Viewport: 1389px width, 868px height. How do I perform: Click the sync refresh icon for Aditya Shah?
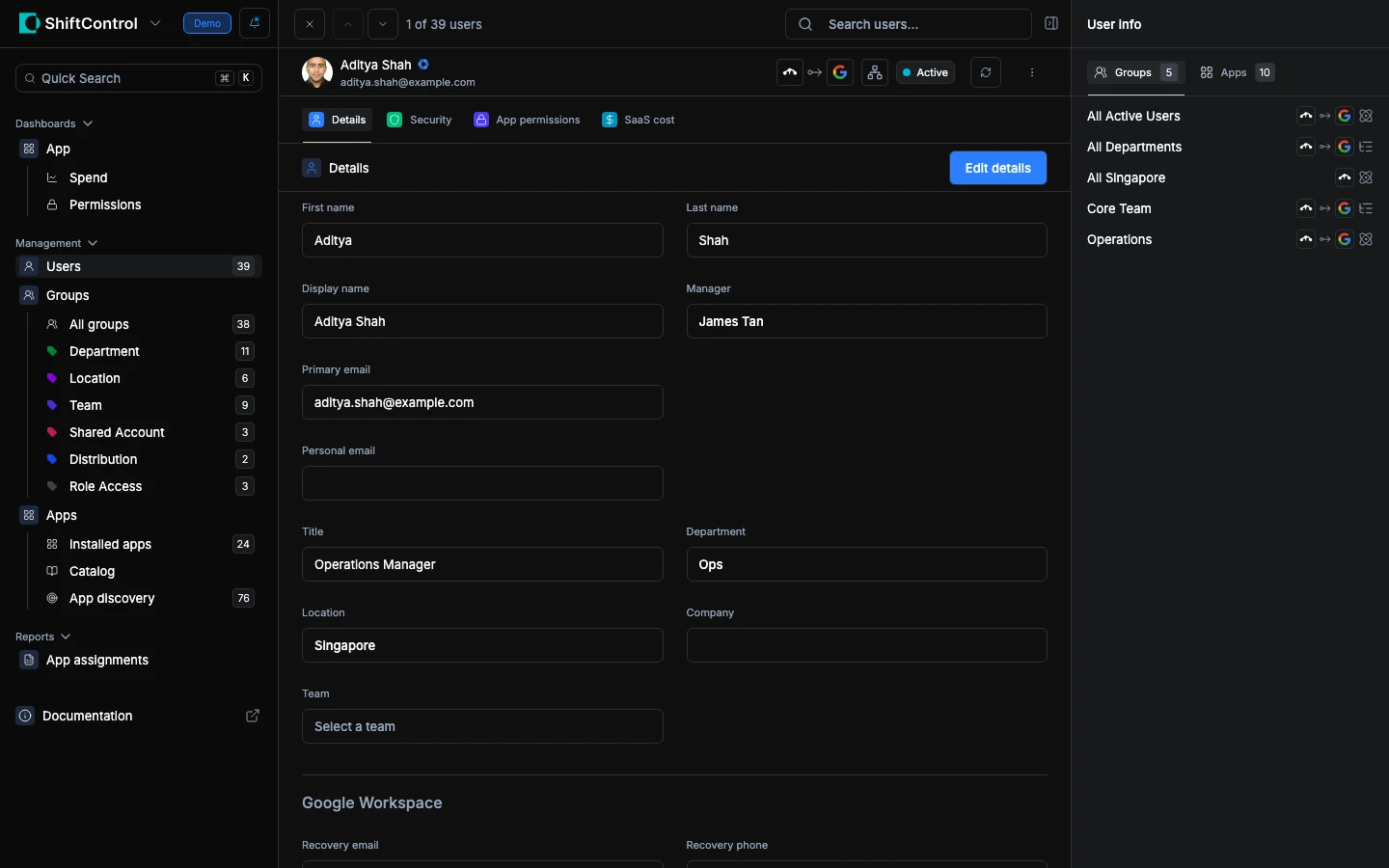click(x=985, y=72)
